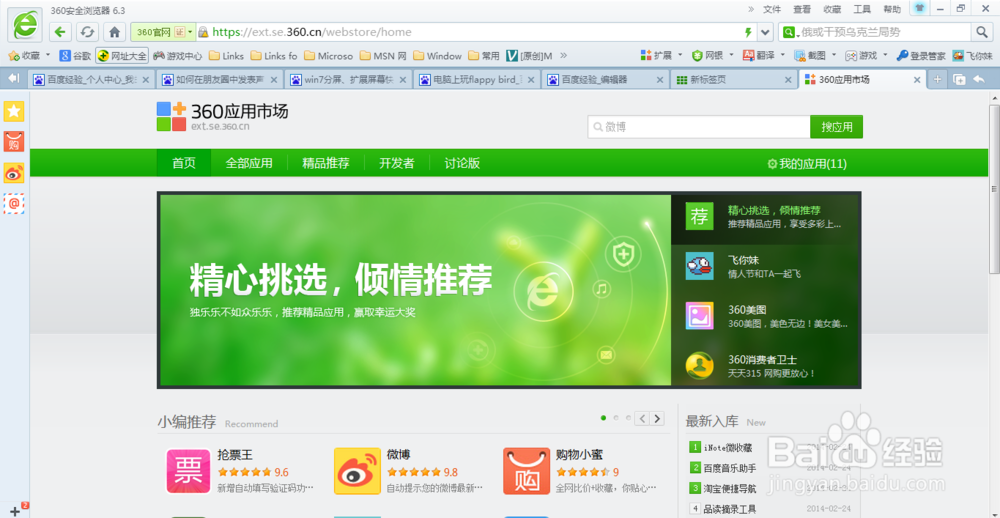Image resolution: width=1000 pixels, height=518 pixels.
Task: Show next recommendations with right arrow
Action: coord(656,418)
